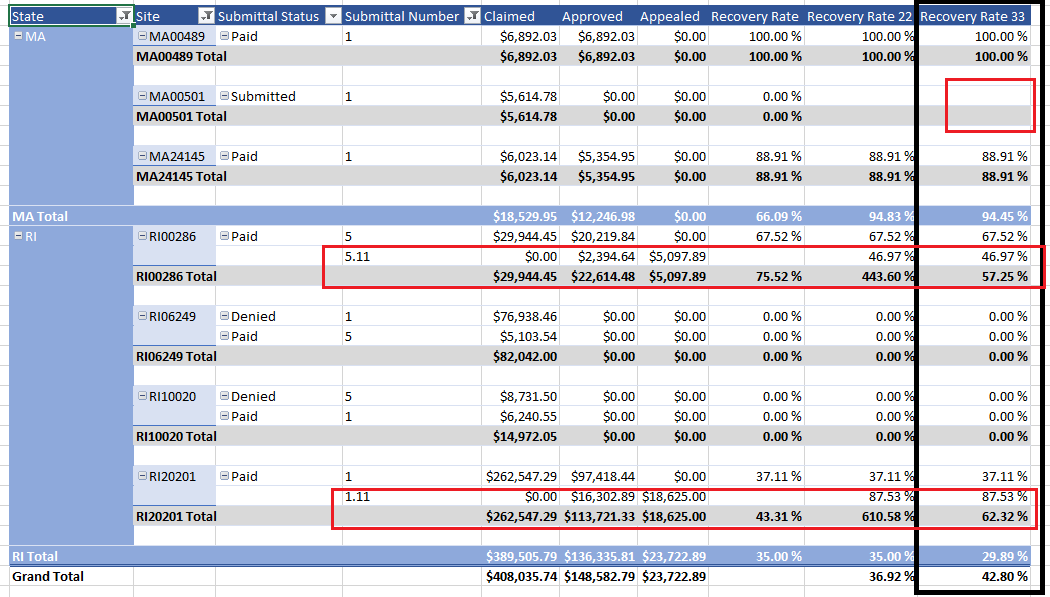Select the $148,582.79 grand total approved cell
This screenshot has height=597, width=1050.
coord(599,576)
